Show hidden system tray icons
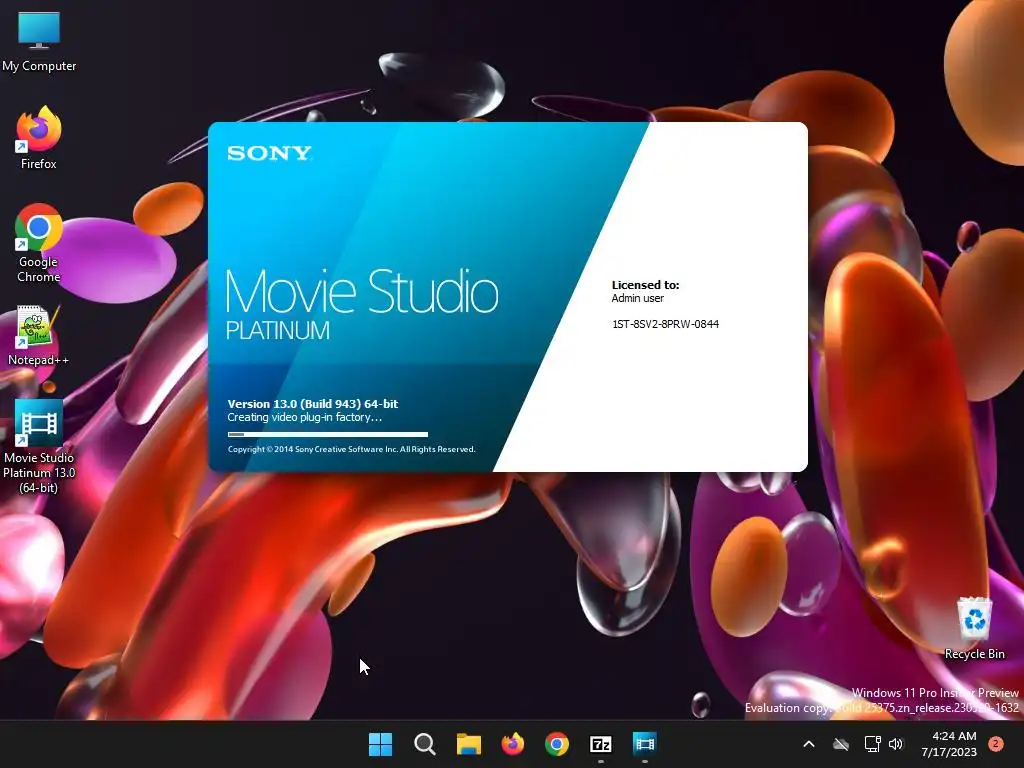Viewport: 1024px width, 768px height. pos(808,744)
